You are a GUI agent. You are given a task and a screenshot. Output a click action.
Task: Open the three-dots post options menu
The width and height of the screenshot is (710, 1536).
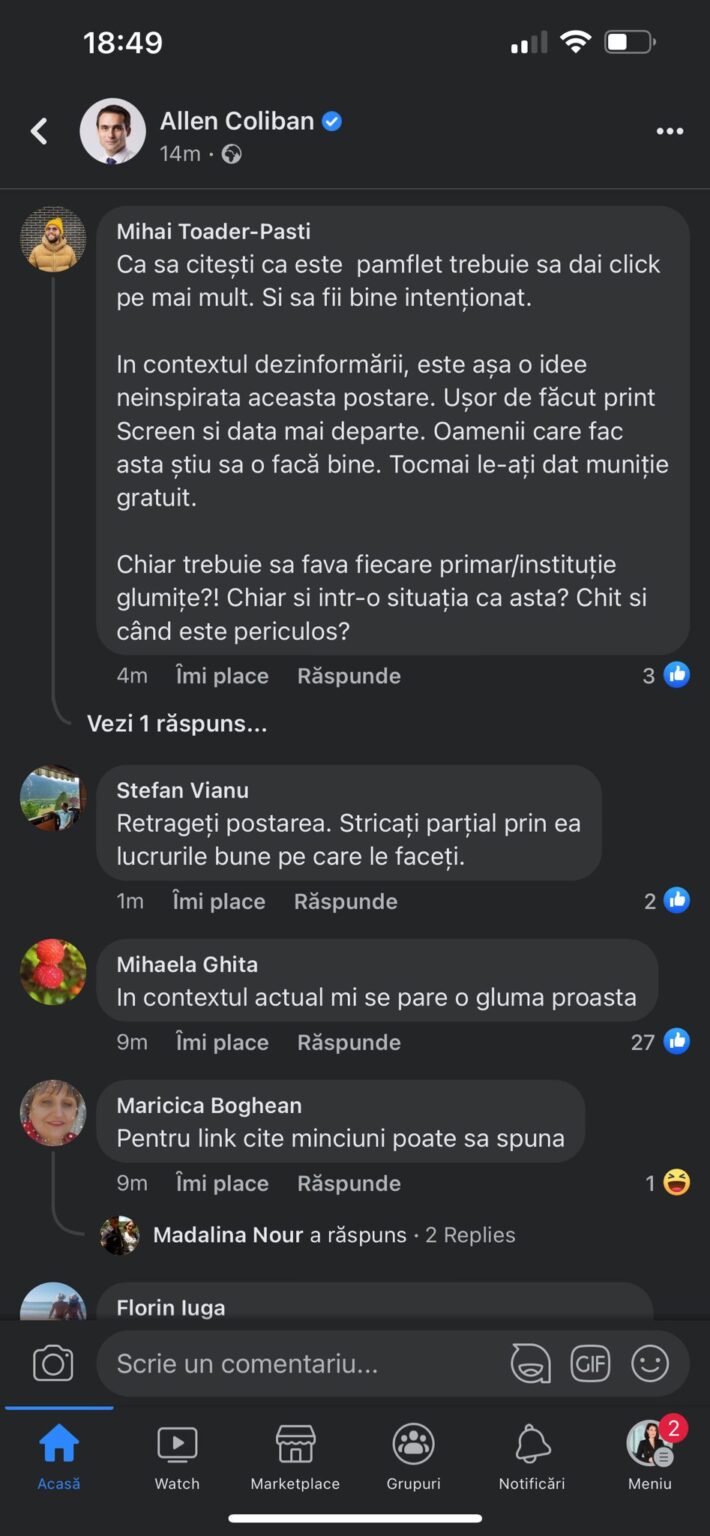point(669,131)
